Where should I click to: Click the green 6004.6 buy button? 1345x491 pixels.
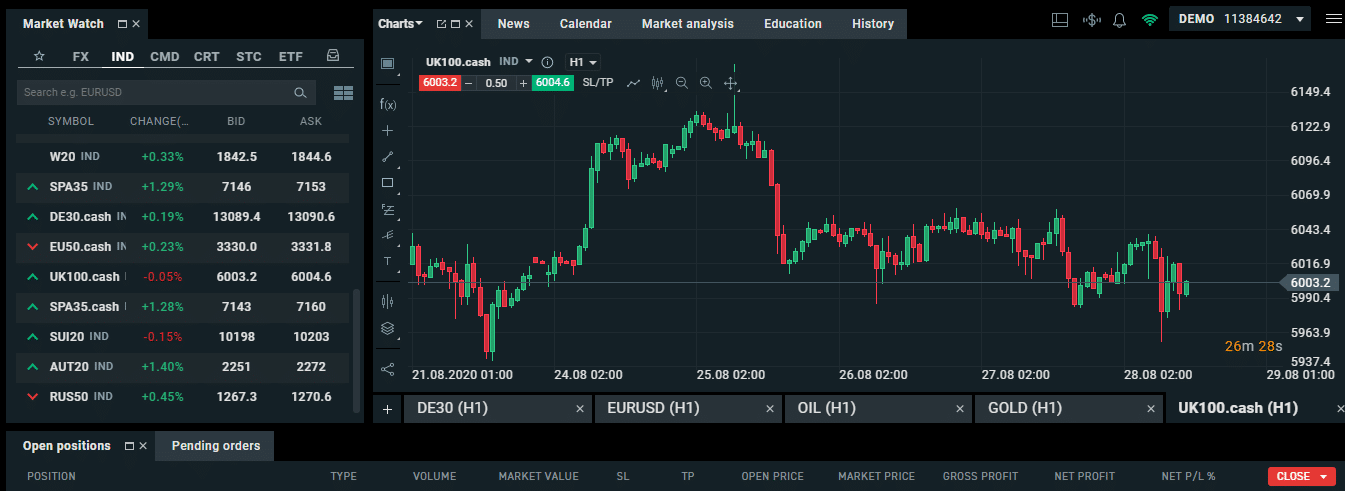(552, 83)
